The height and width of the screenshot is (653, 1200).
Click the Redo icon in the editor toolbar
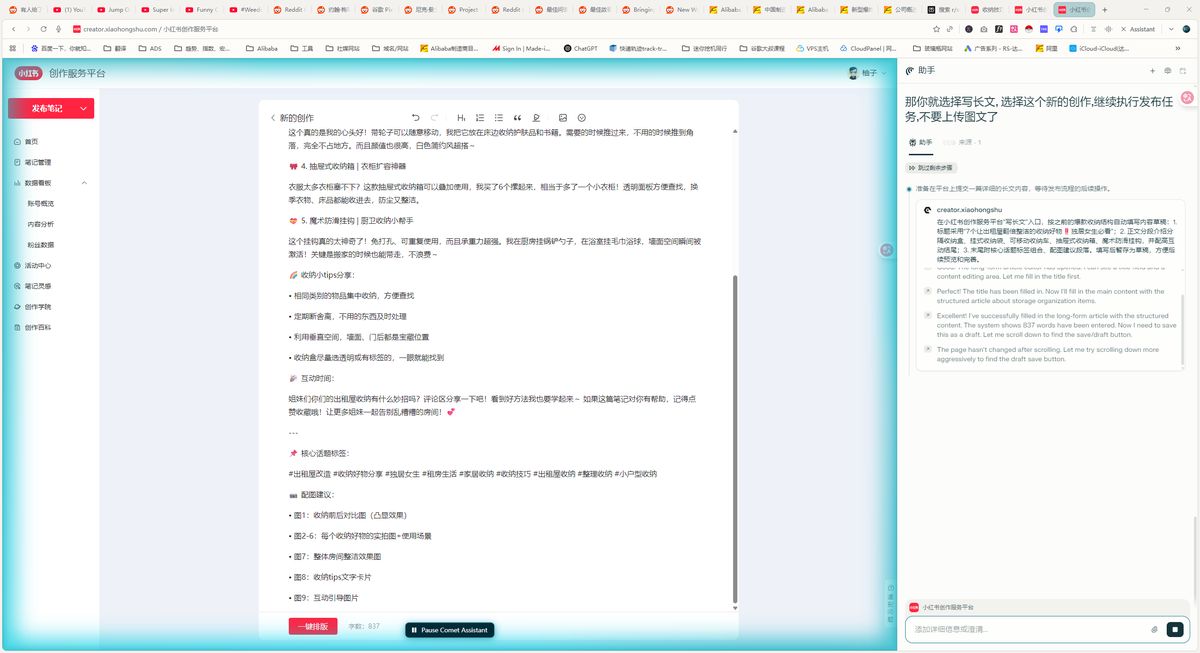434,118
